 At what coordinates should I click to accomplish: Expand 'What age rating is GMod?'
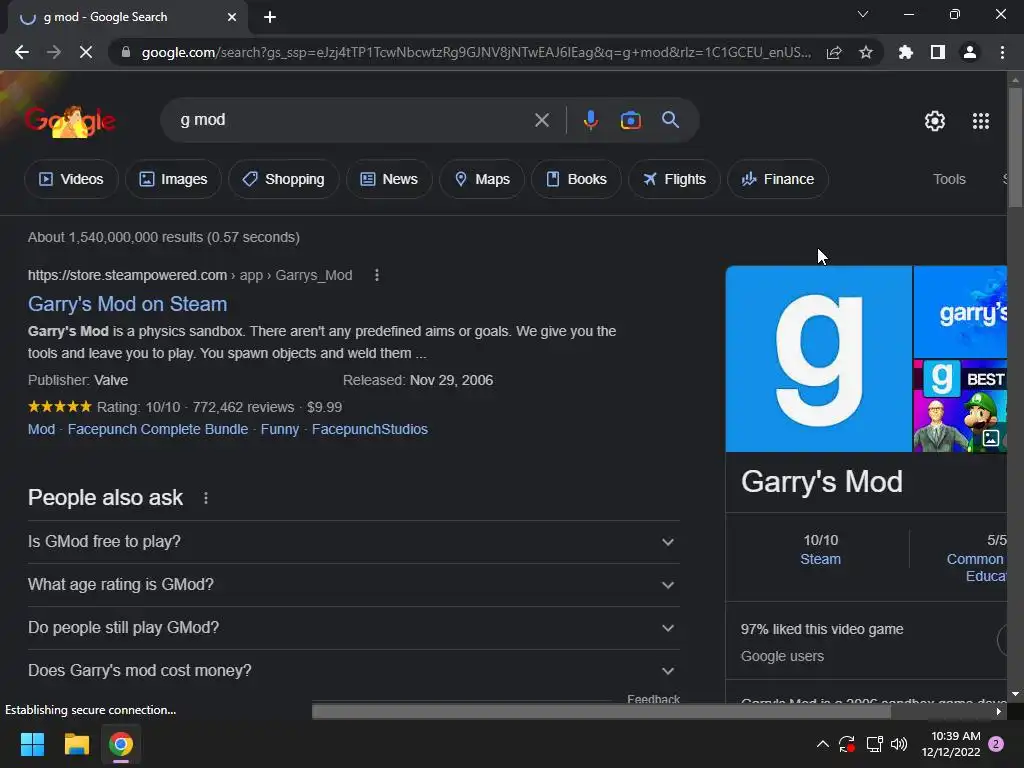coord(353,584)
